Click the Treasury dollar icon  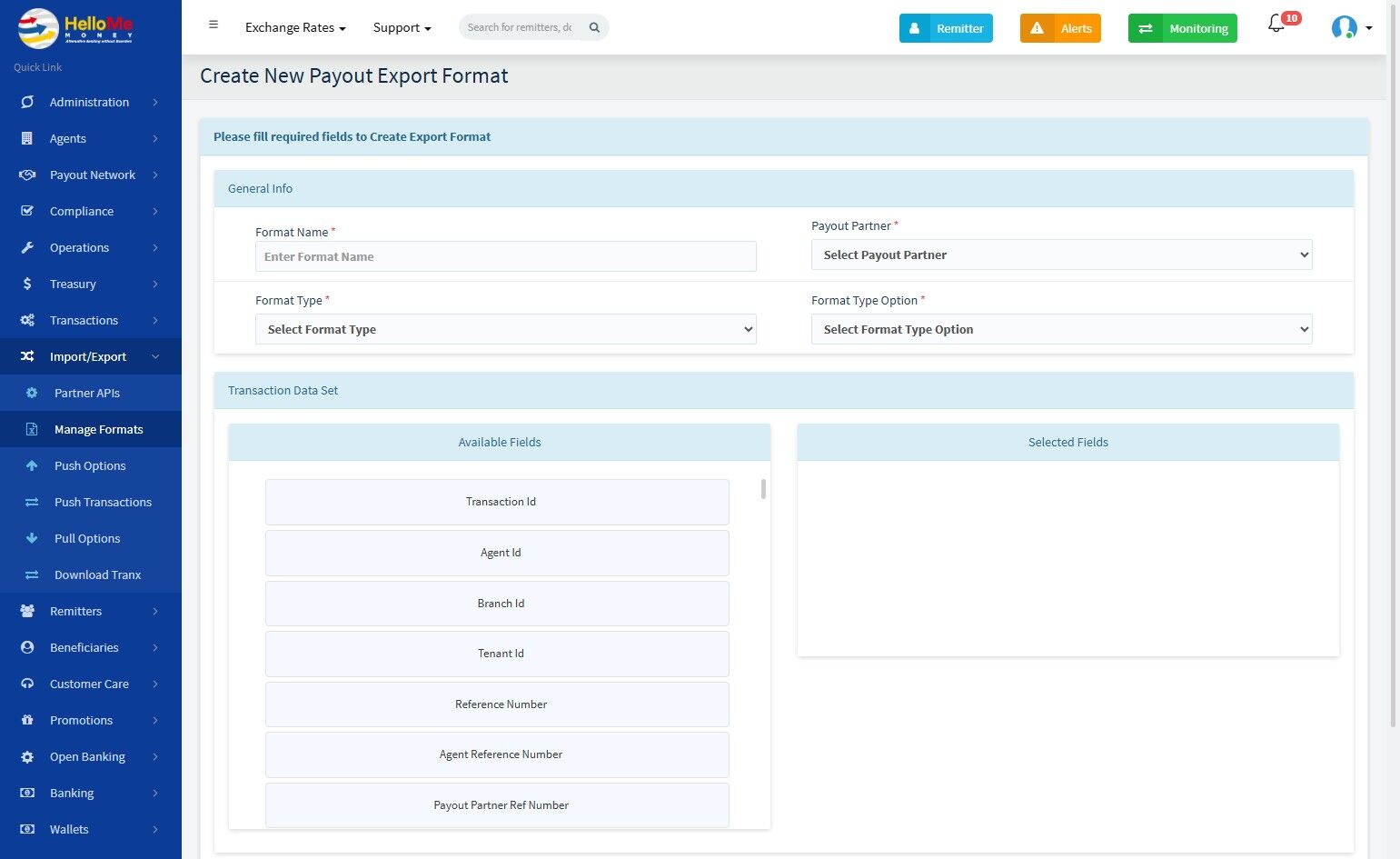(27, 284)
